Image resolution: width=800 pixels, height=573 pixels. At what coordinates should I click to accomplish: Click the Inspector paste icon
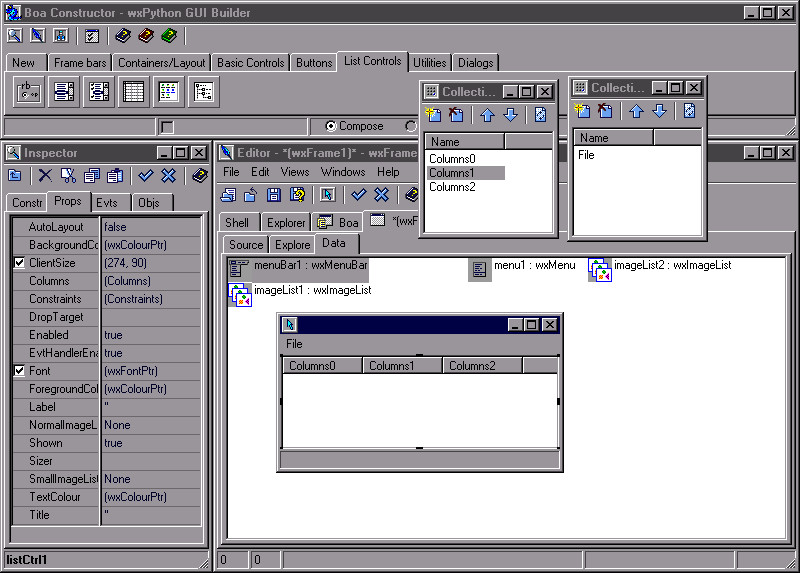pos(115,176)
